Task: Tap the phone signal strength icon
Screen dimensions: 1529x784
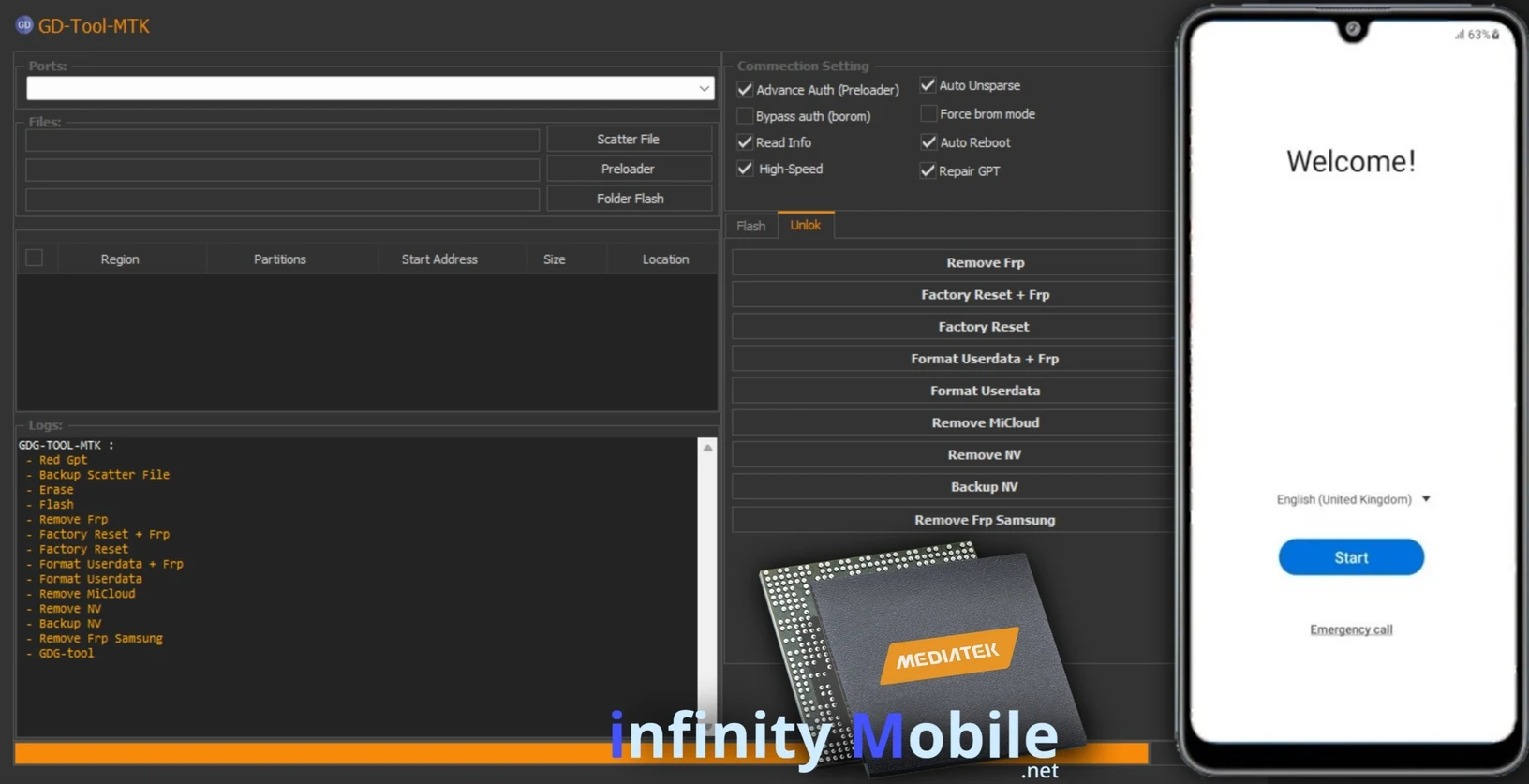Action: pyautogui.click(x=1460, y=35)
